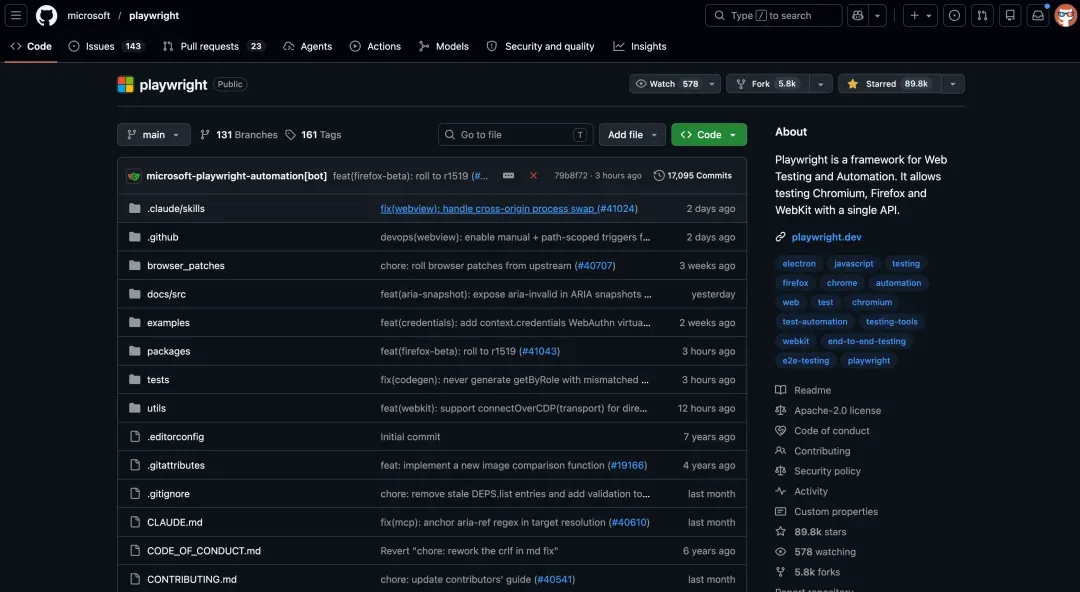Select the chromium topic tag
Image resolution: width=1080 pixels, height=592 pixels.
tap(871, 302)
